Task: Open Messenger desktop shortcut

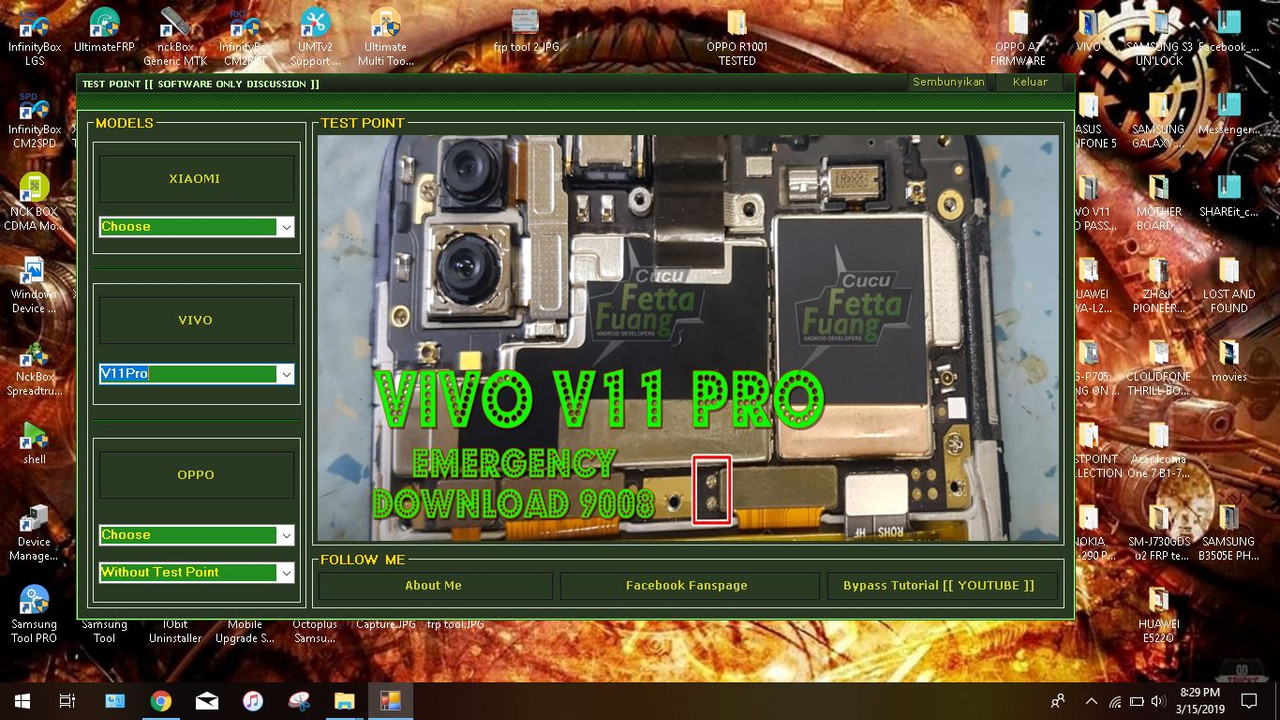Action: [x=1229, y=114]
